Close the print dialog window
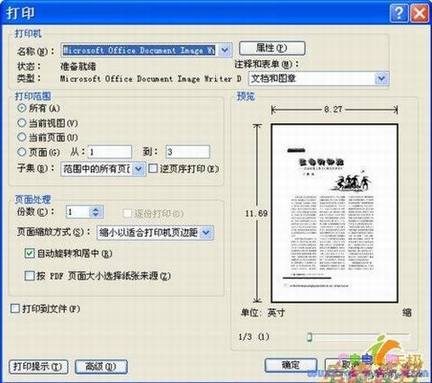432x383 pixels. pyautogui.click(x=419, y=14)
